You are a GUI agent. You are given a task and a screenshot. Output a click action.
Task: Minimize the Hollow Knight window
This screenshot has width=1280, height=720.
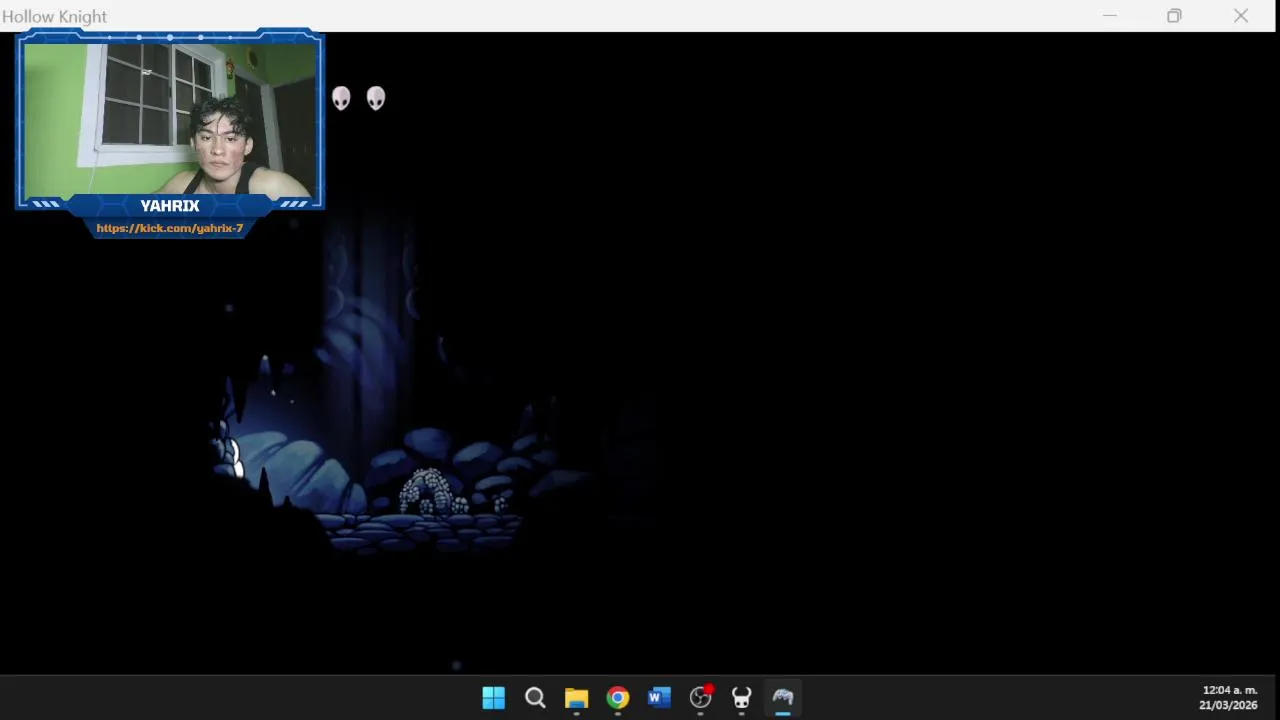[x=1109, y=16]
